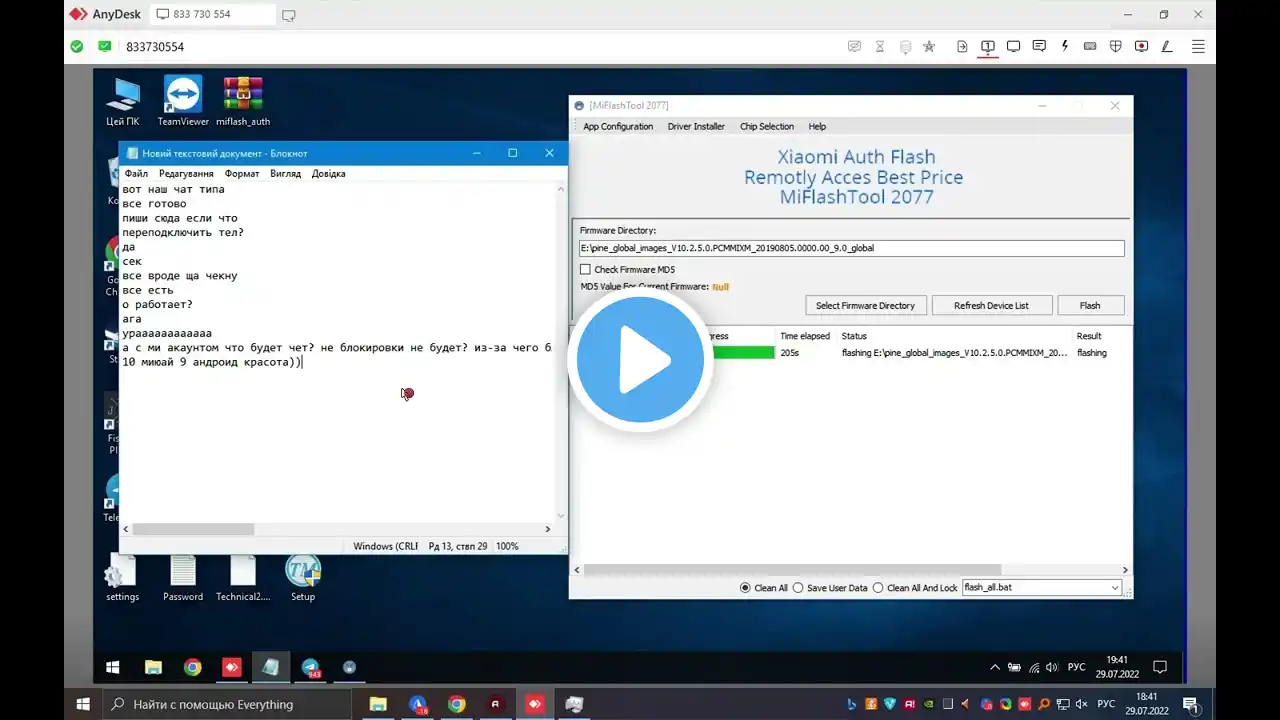Click the line 'переподключить тел?' in Notepad
Screen dimensions: 1280x720
(x=183, y=233)
